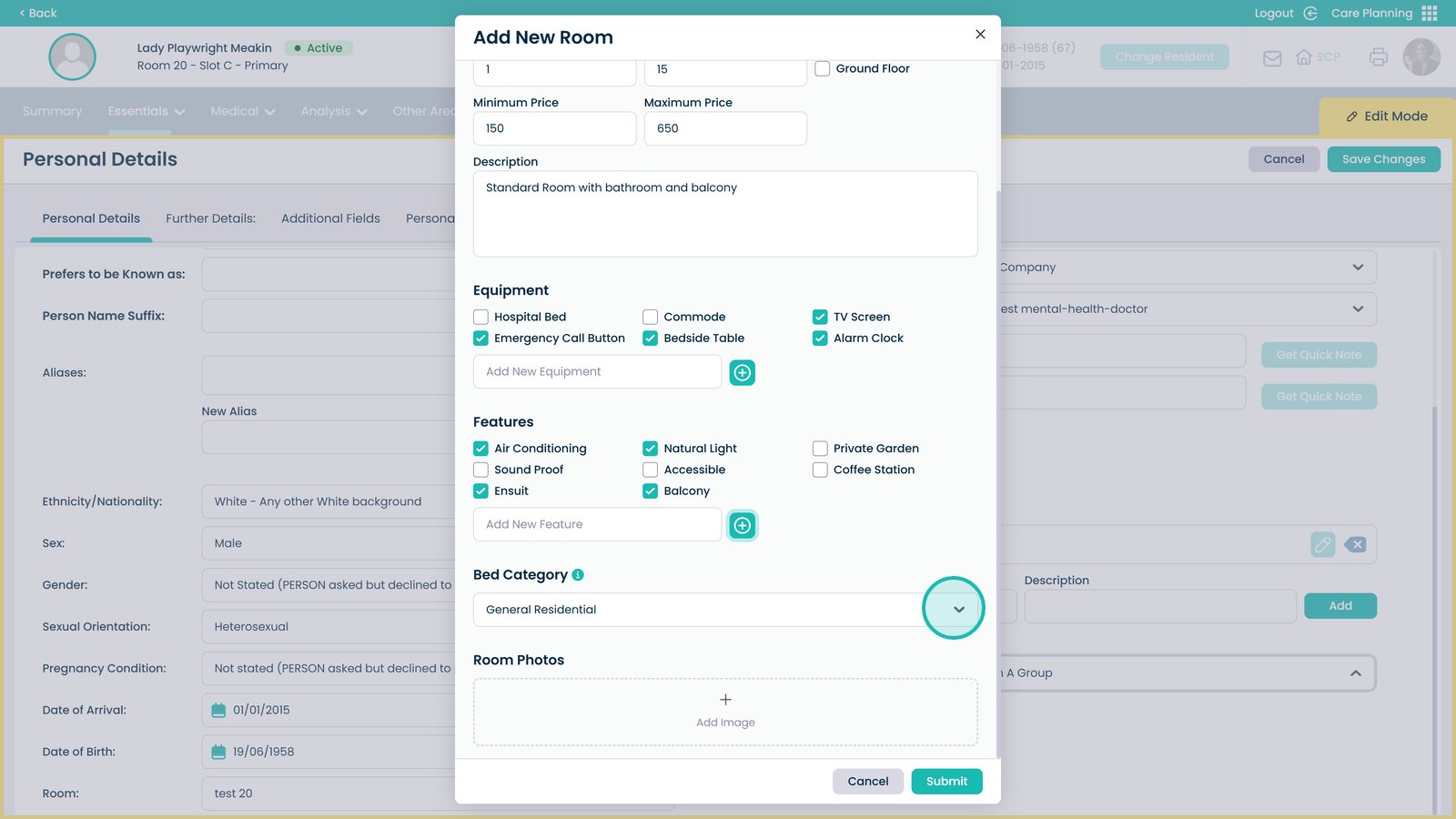Screen dimensions: 1456x819
Task: Check the Private Garden feature
Action: (x=820, y=449)
